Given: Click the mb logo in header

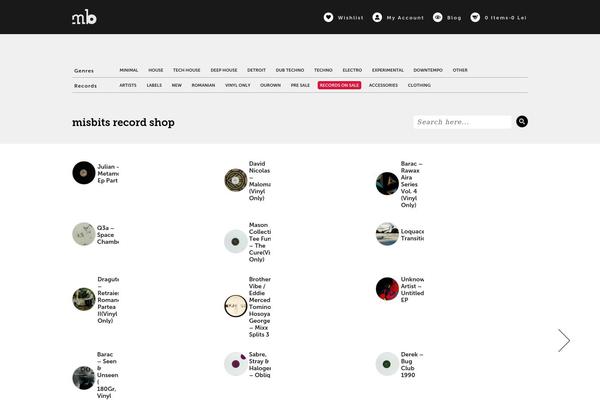Looking at the screenshot, I should [x=84, y=17].
